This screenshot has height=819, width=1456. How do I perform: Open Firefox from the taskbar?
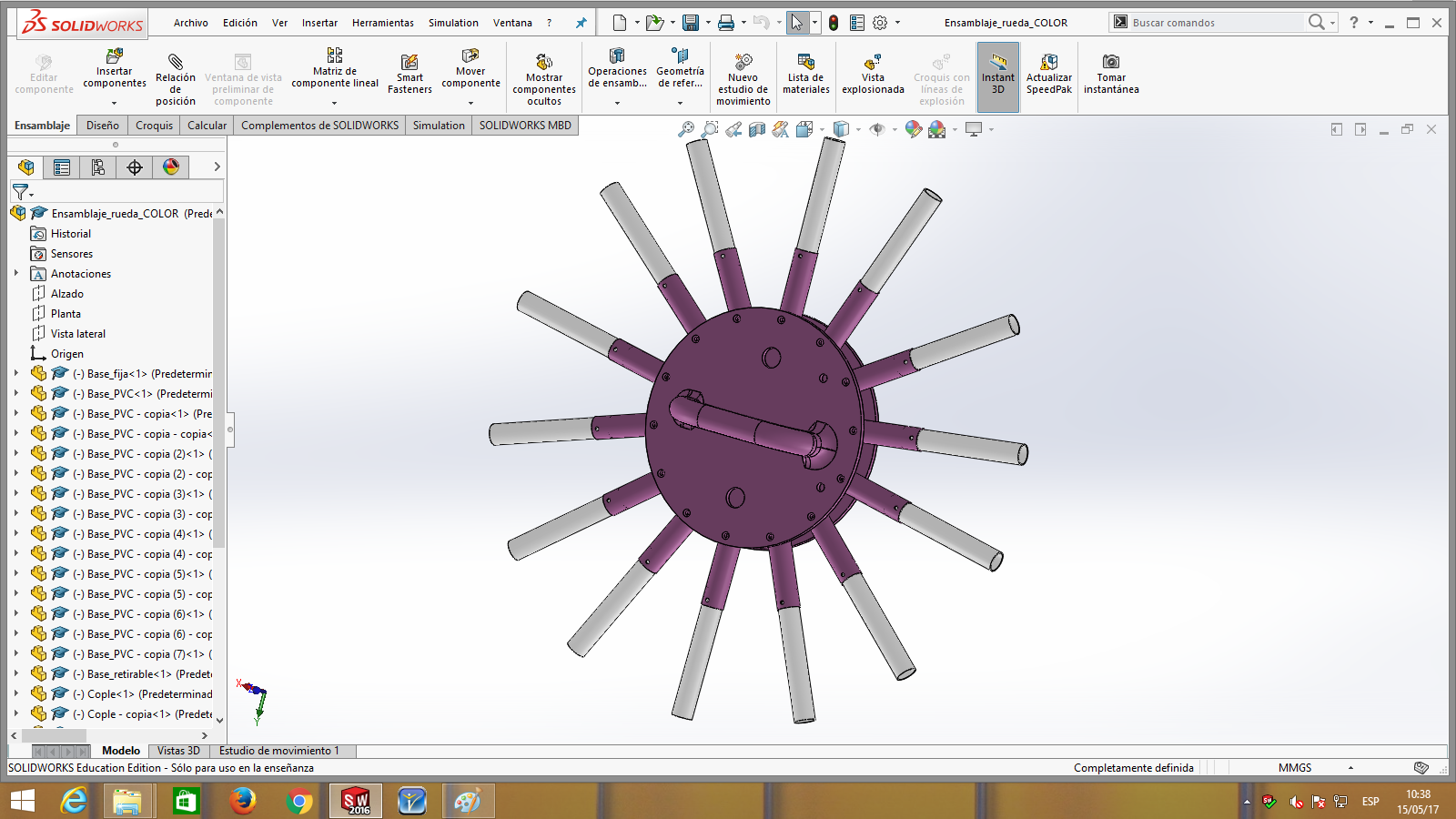(242, 801)
